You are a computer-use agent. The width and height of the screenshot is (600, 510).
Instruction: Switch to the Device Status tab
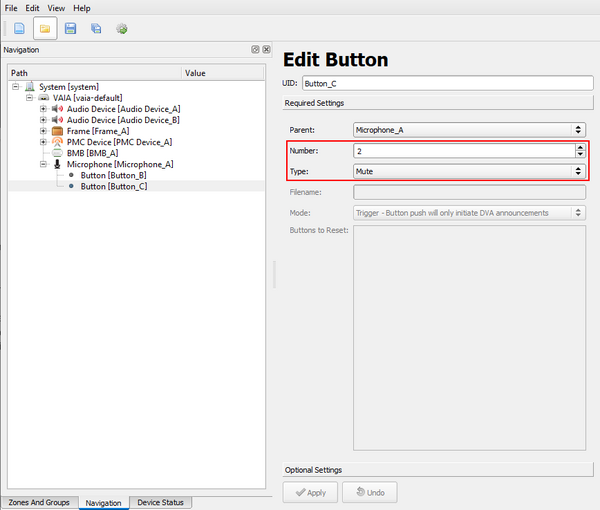[x=161, y=502]
